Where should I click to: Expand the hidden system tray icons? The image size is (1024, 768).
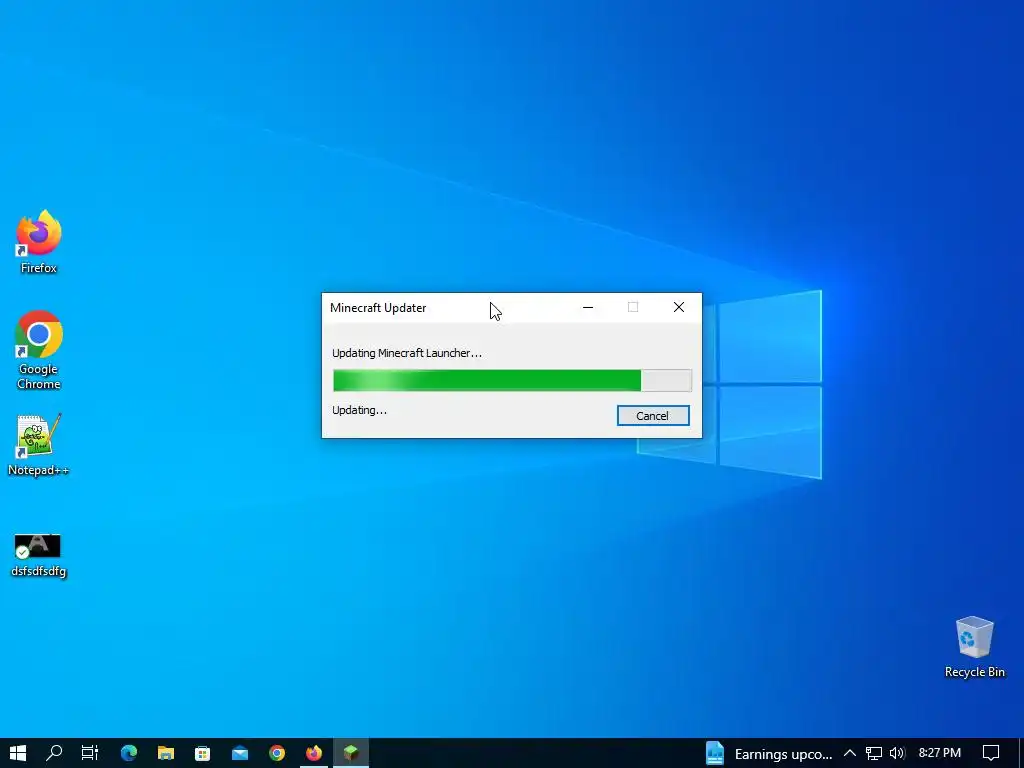point(850,753)
